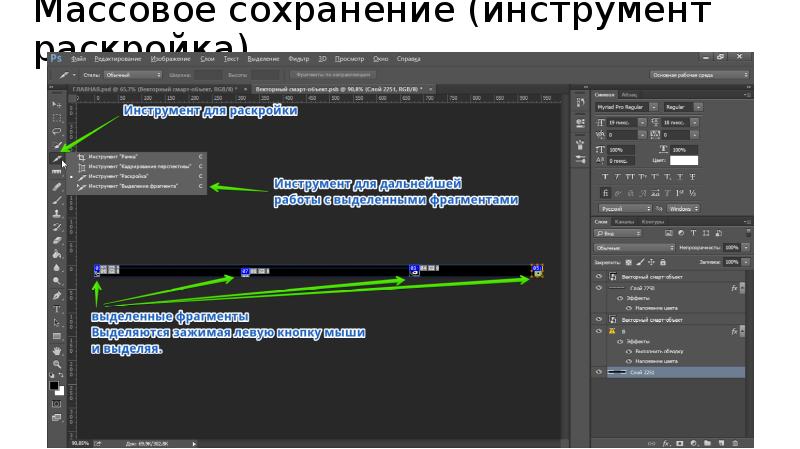The image size is (800, 449).
Task: Select the Rectangular Marquee tool
Action: [57, 117]
